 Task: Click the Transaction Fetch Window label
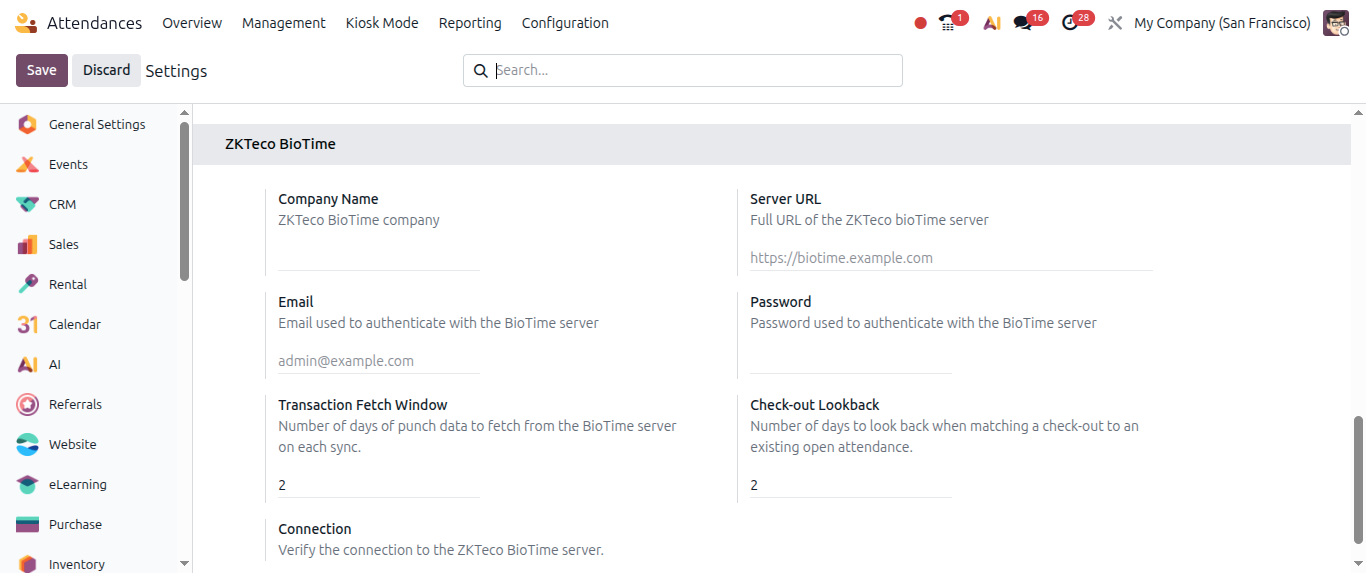(363, 405)
